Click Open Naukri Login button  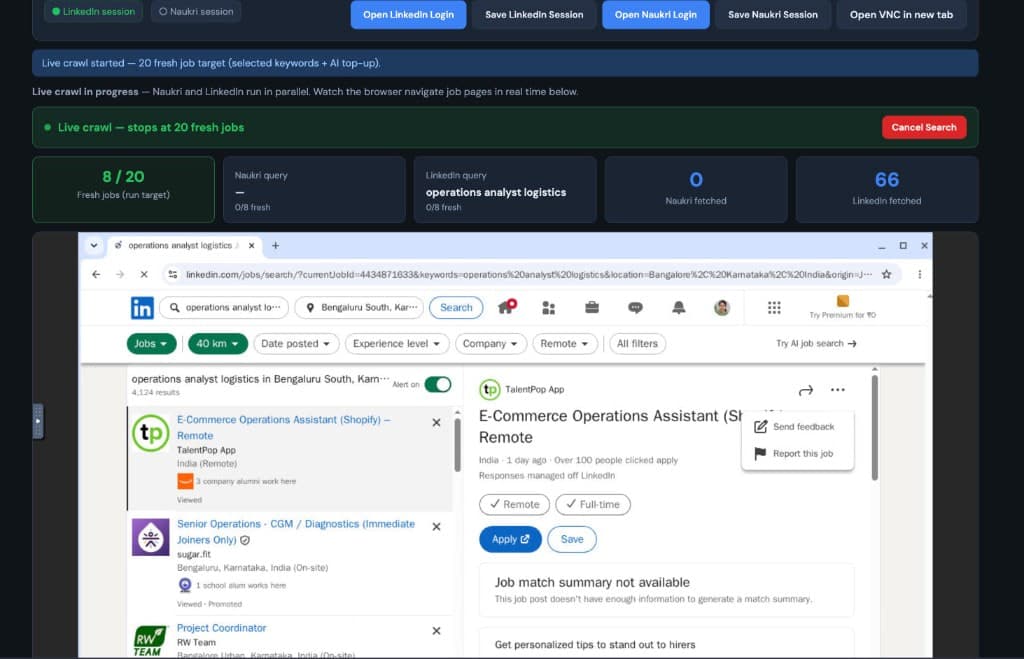(656, 14)
